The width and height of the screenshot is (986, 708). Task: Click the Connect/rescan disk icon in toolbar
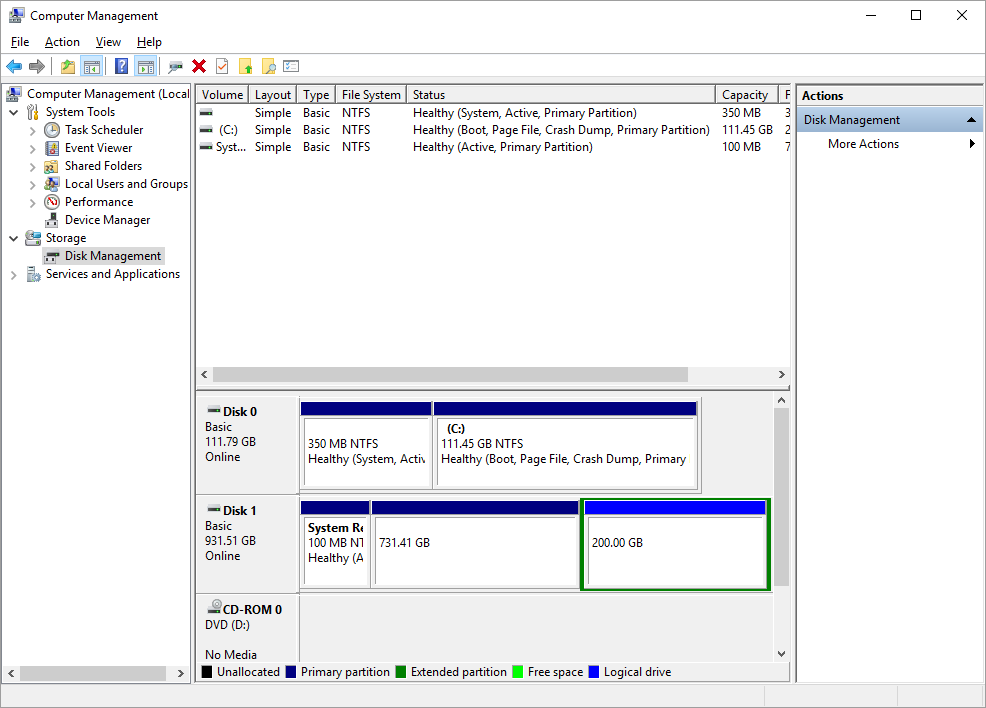(175, 66)
